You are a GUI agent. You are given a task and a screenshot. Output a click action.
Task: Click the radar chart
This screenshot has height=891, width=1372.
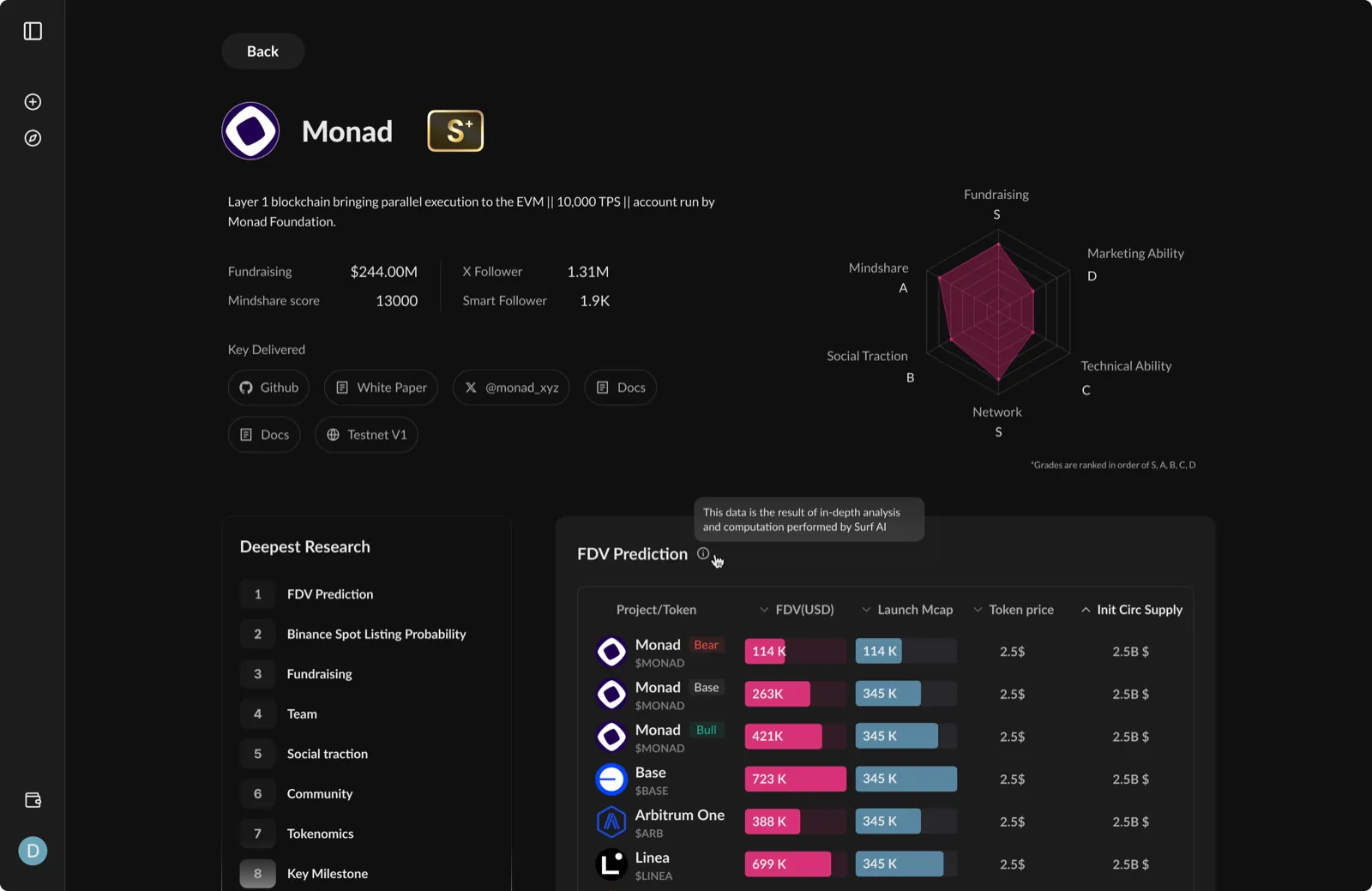pos(998,311)
